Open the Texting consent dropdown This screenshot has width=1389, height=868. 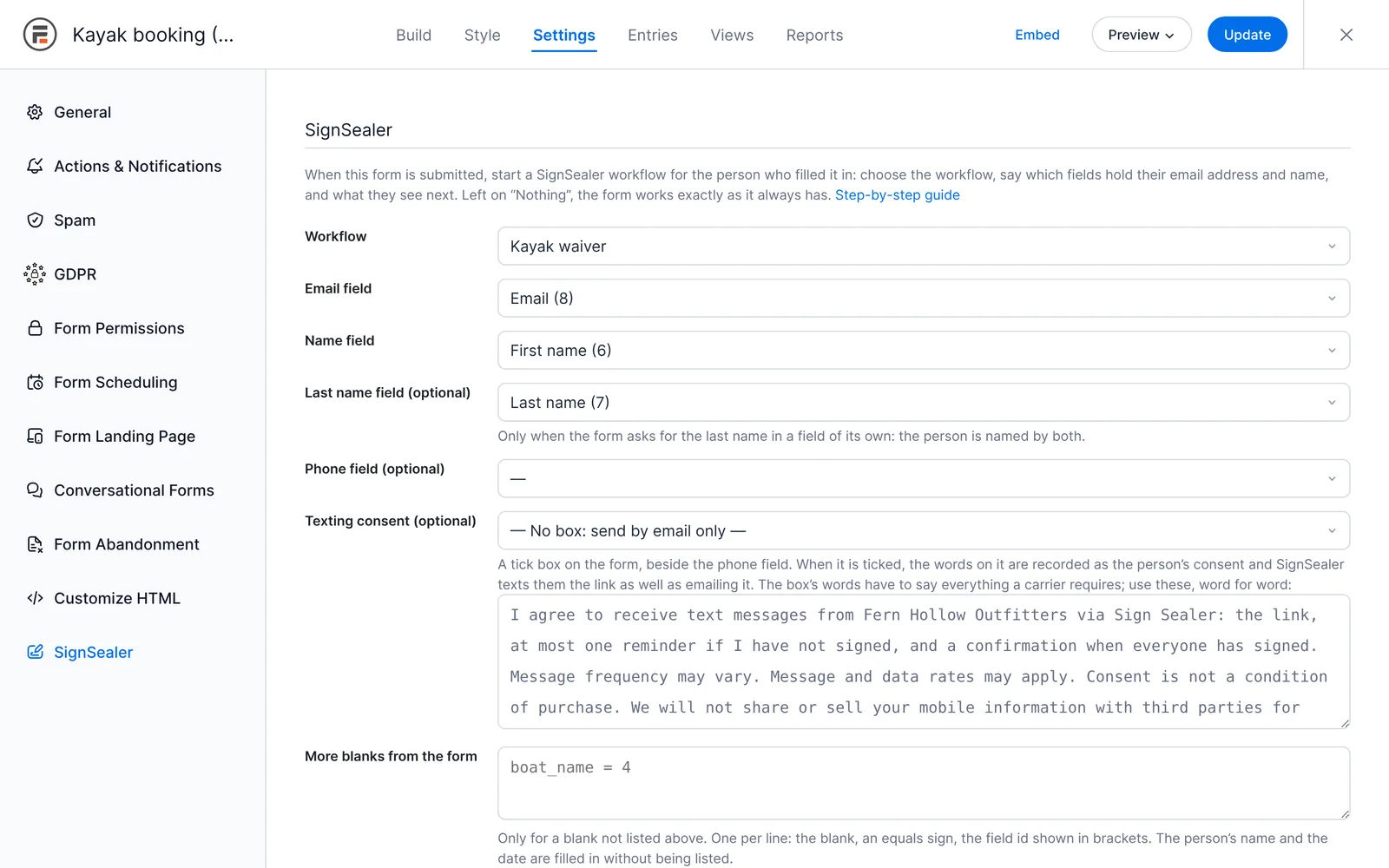924,531
